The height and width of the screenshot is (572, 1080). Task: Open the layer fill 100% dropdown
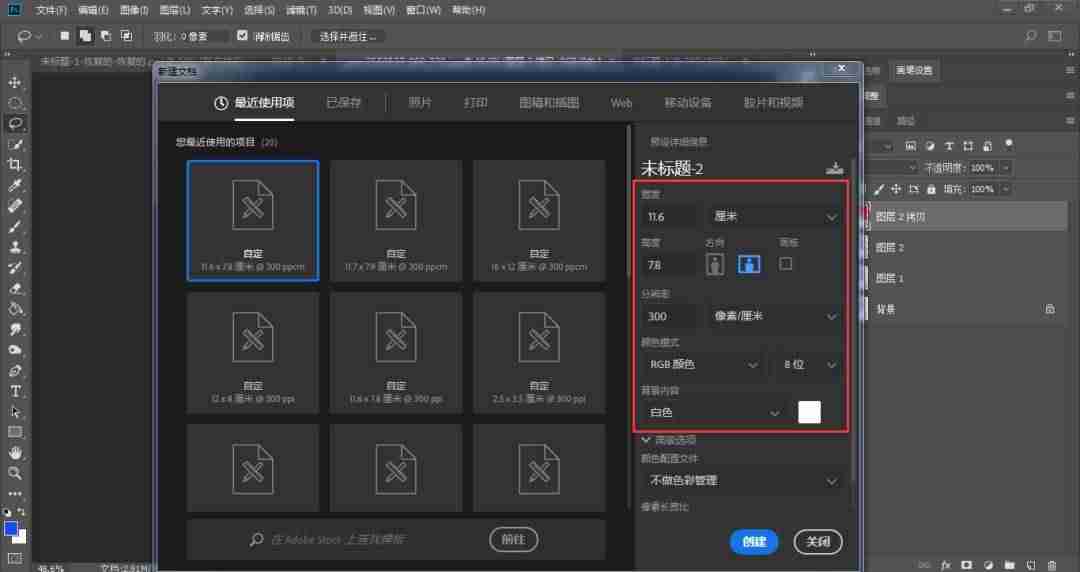(x=1006, y=189)
